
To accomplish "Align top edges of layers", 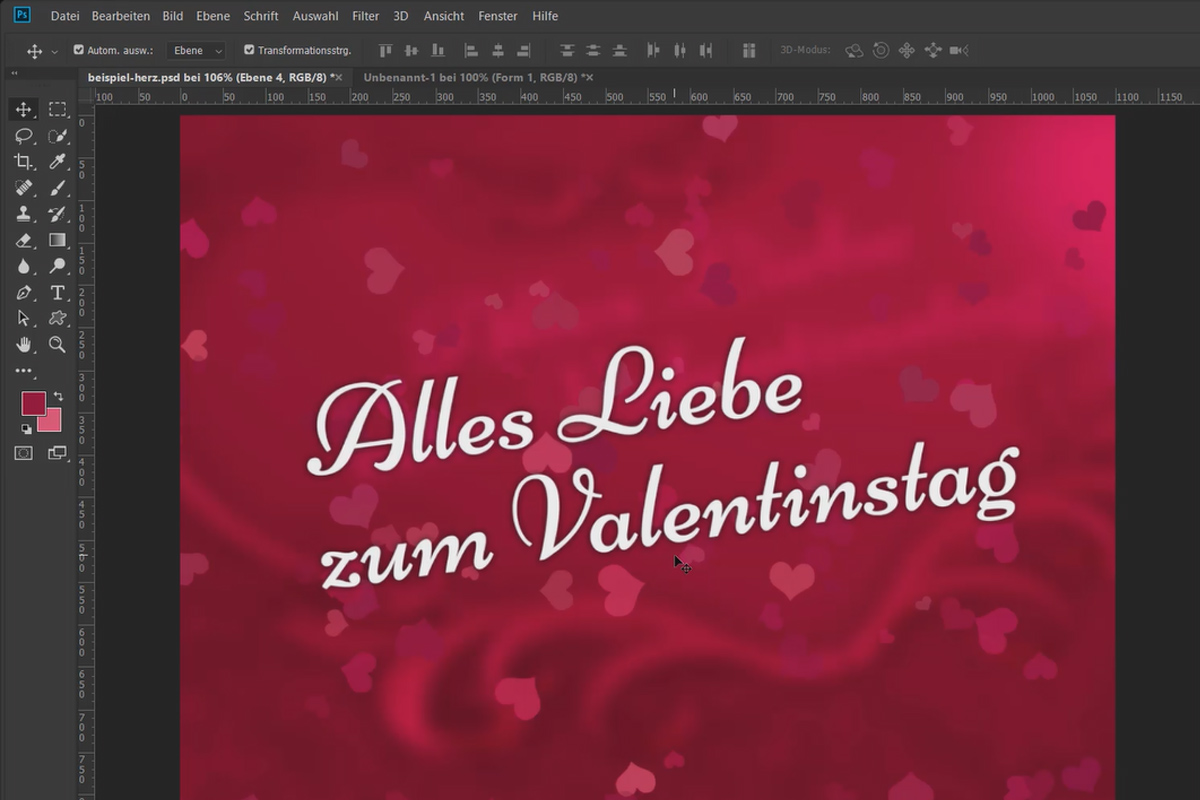I will pyautogui.click(x=385, y=50).
